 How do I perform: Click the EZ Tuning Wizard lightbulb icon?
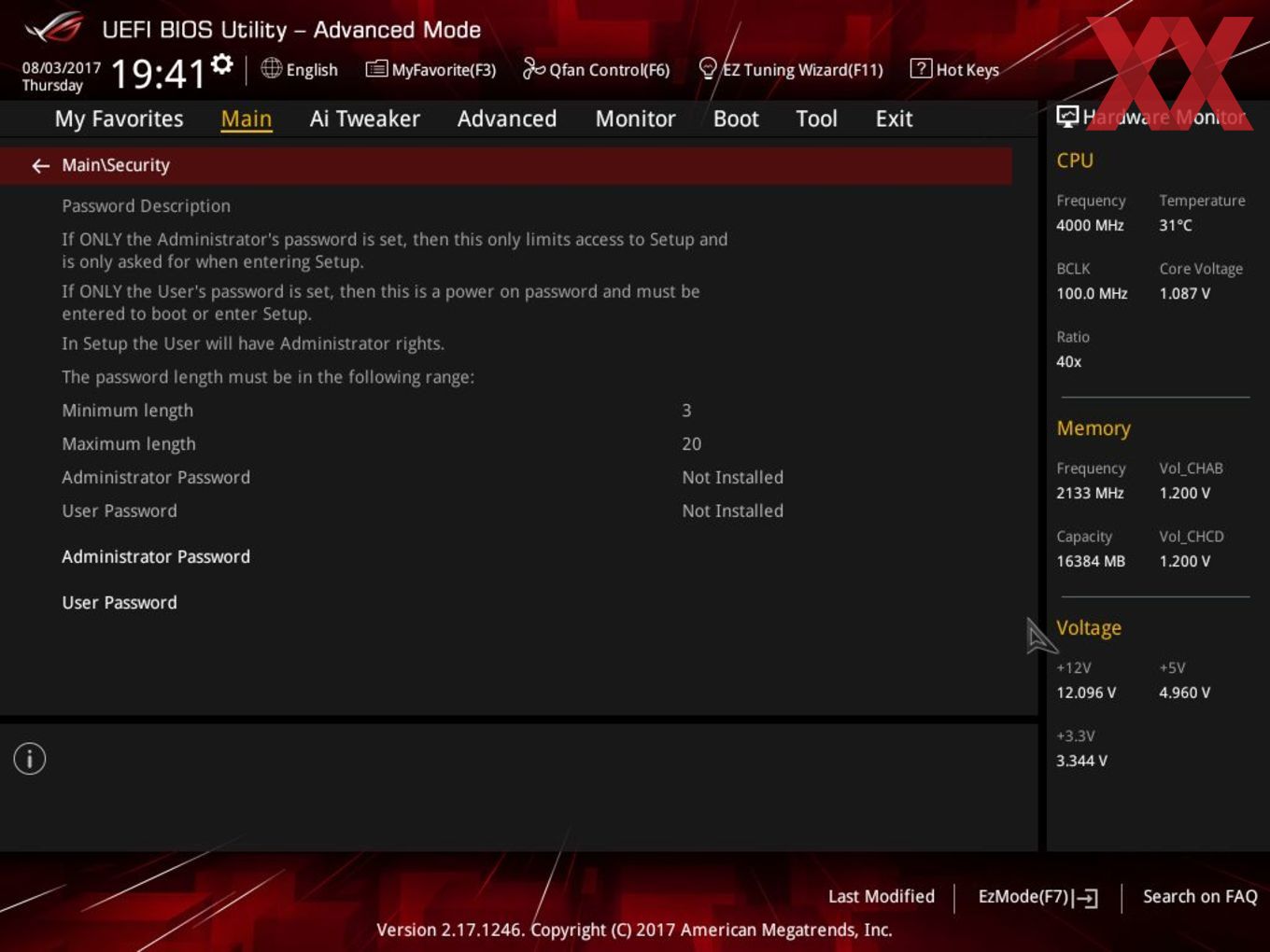[708, 68]
